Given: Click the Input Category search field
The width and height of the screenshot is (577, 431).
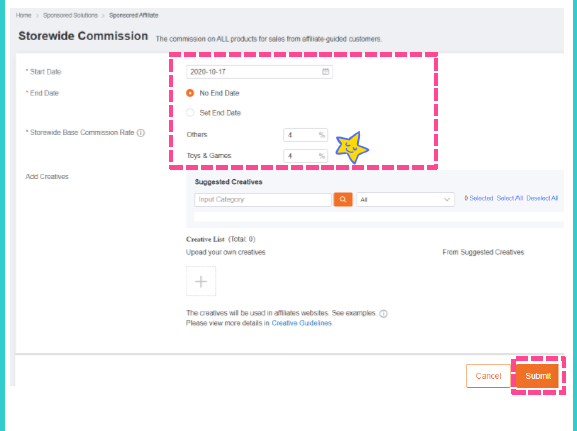Looking at the screenshot, I should (x=263, y=199).
